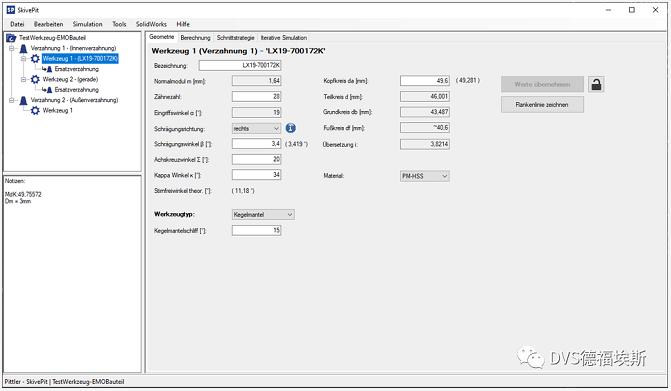Click the blue info icon beside Schrägungsrichtung
671x391 pixels.
click(291, 128)
